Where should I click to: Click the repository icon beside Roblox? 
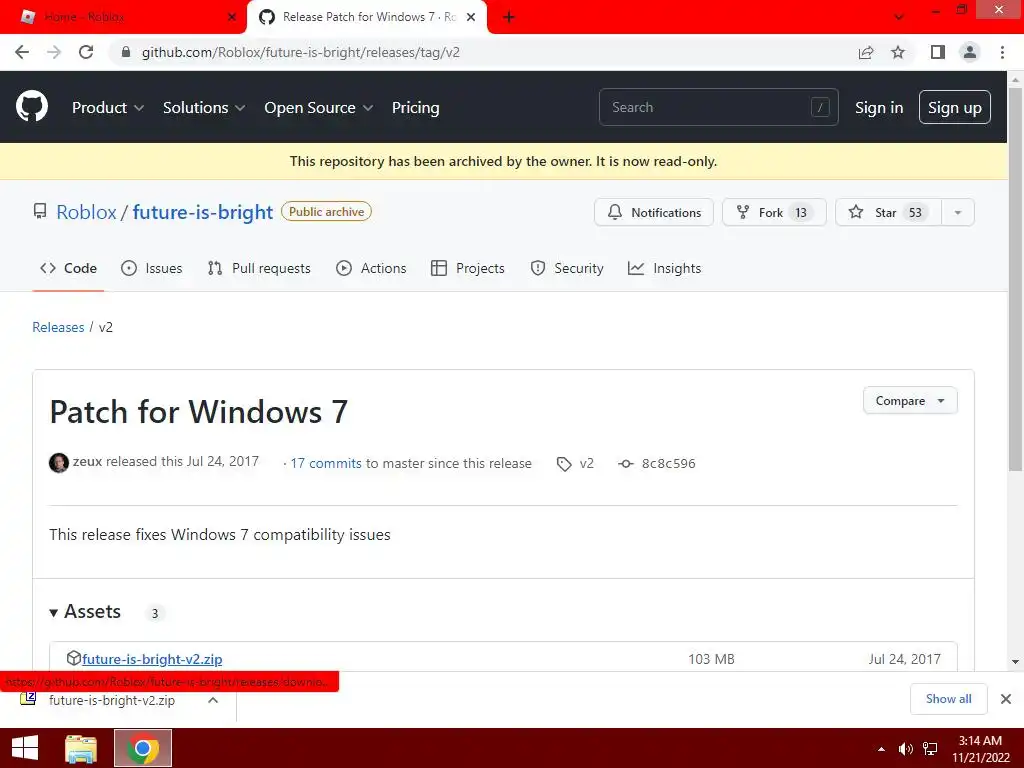tap(40, 211)
